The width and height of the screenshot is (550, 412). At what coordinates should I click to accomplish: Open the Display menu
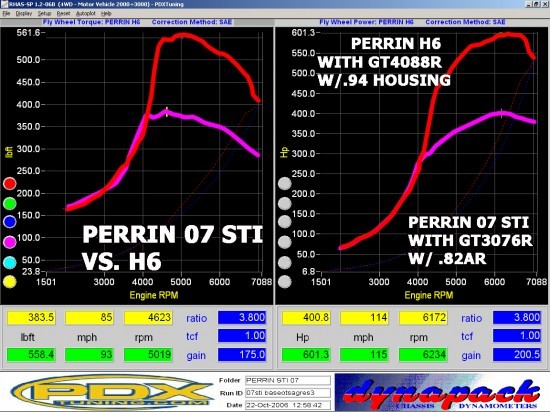[x=24, y=13]
